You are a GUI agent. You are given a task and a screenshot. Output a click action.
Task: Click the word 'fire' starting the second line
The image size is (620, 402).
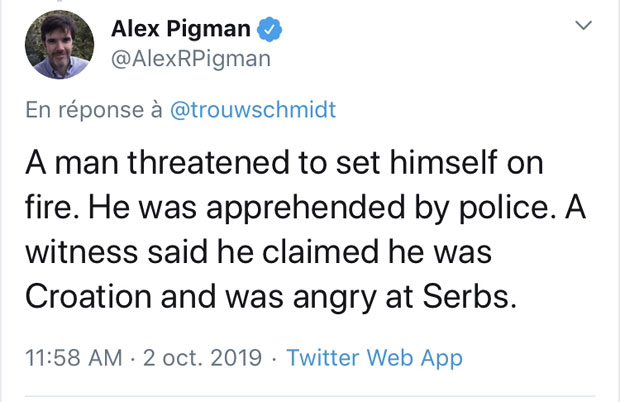pyautogui.click(x=48, y=208)
